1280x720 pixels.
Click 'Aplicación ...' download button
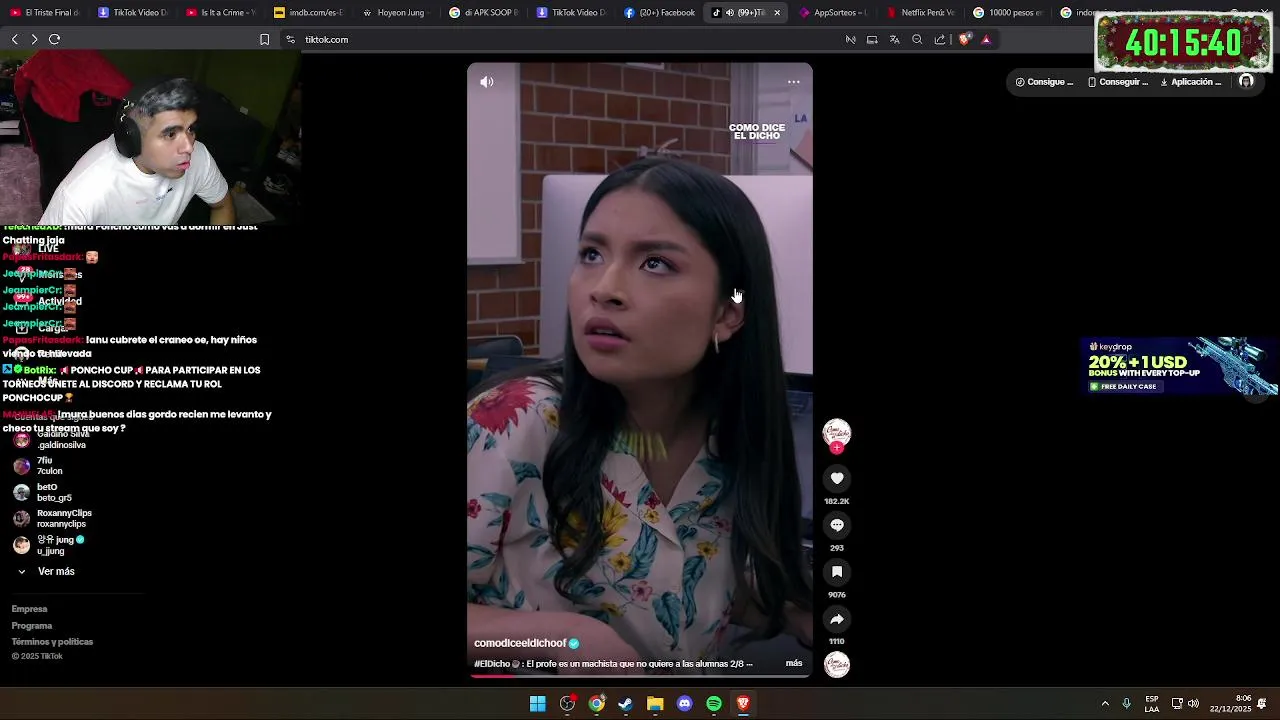point(1191,82)
